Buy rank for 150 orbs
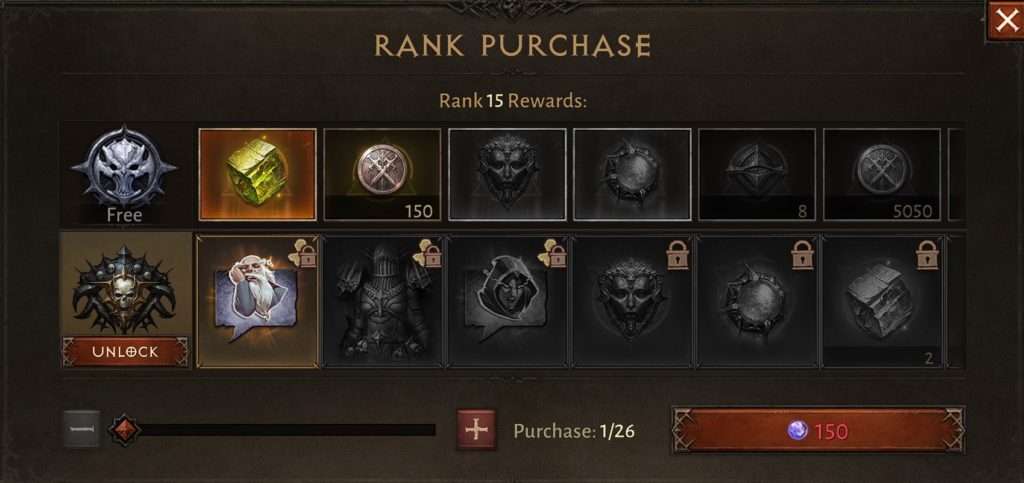The width and height of the screenshot is (1024, 483). (x=818, y=430)
